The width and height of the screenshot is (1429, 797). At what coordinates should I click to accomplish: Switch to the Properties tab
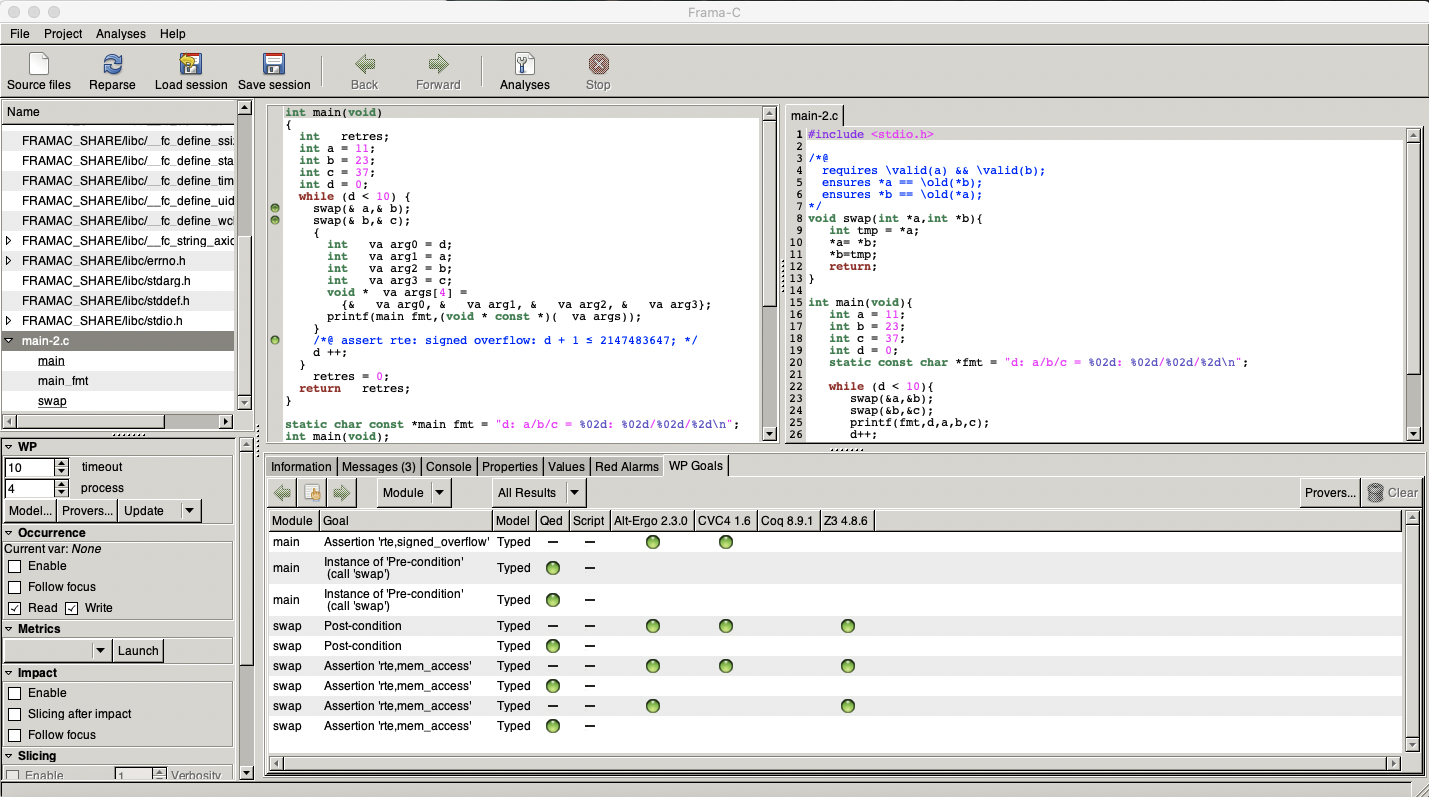[x=510, y=467]
